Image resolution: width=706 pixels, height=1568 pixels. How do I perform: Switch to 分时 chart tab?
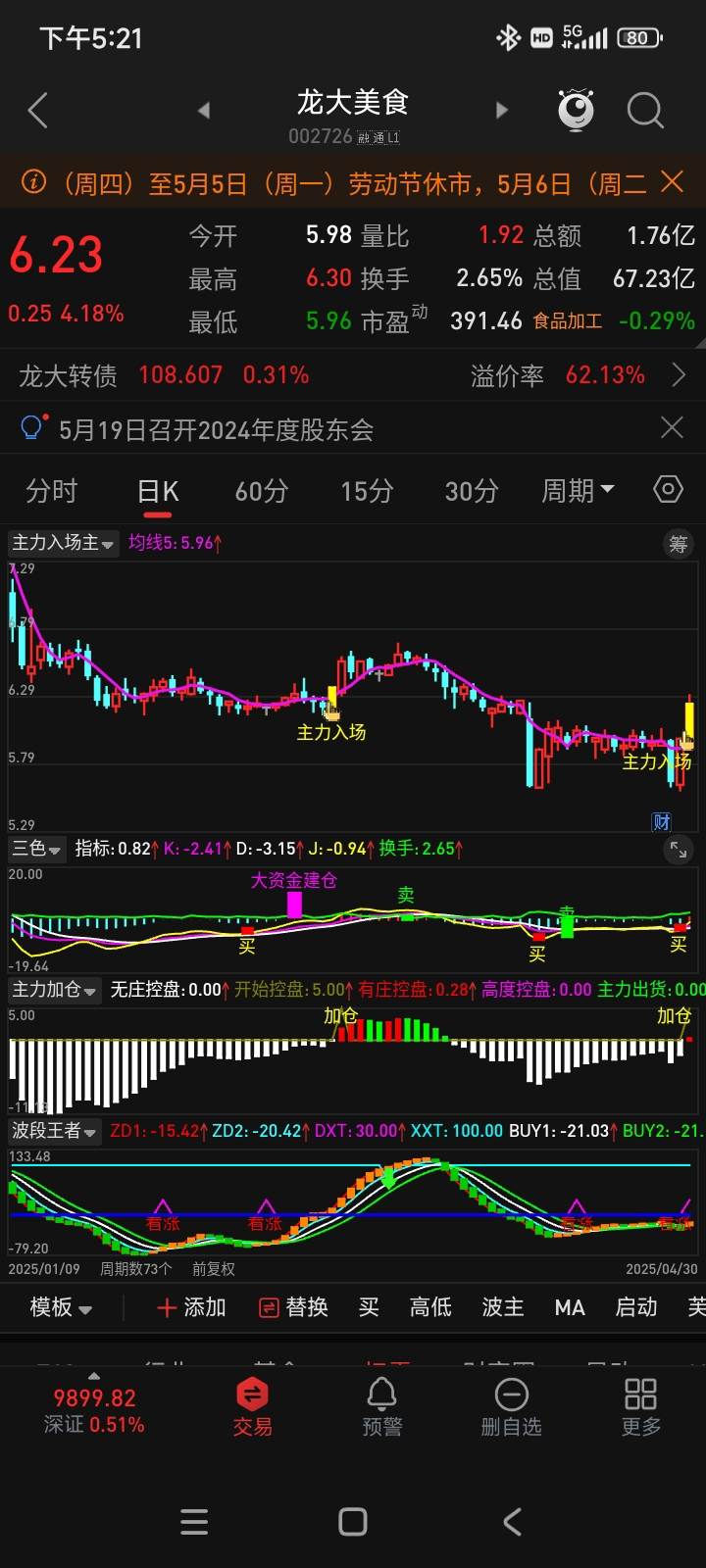51,491
